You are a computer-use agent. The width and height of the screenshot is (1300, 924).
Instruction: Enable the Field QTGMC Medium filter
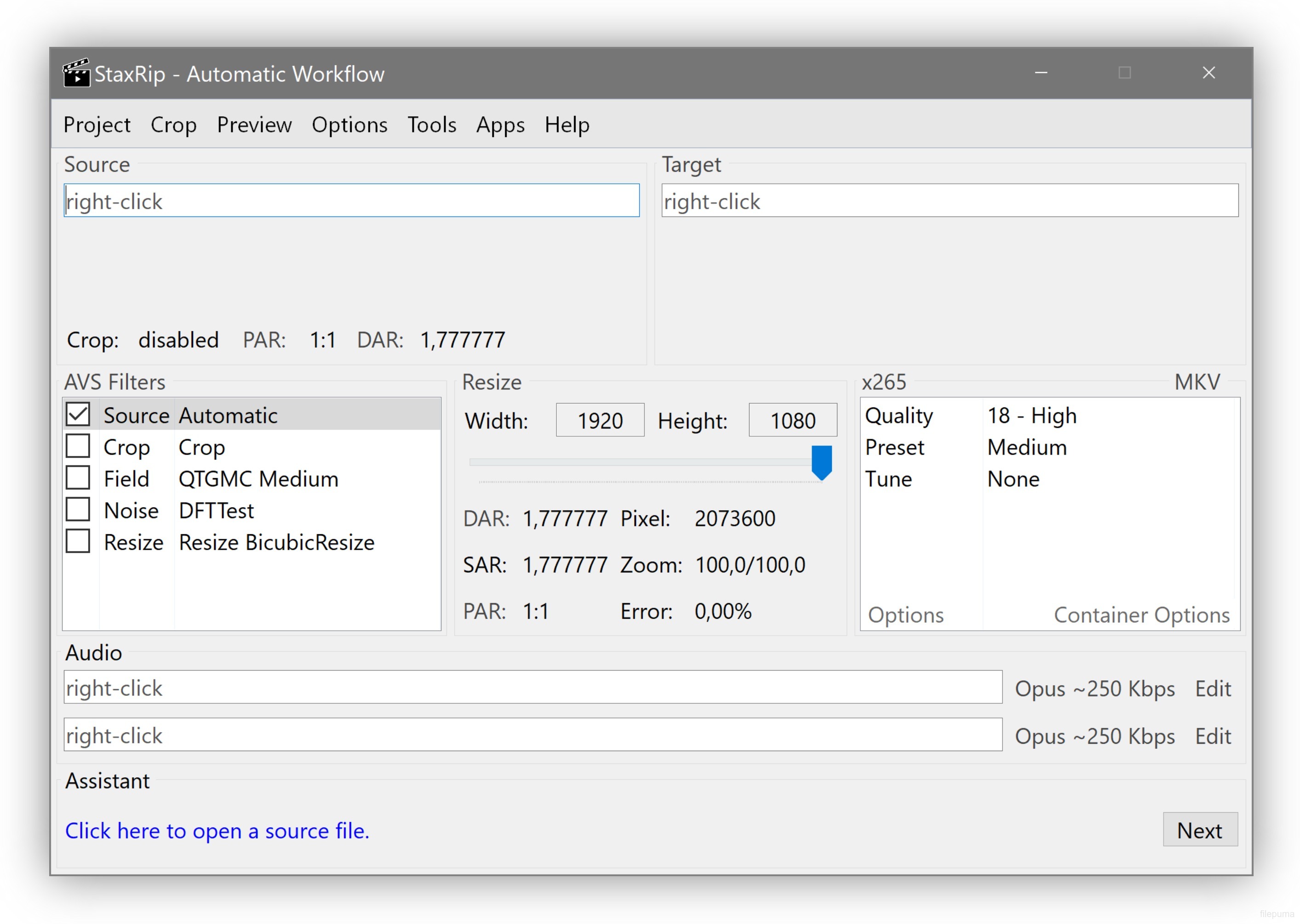[x=79, y=478]
